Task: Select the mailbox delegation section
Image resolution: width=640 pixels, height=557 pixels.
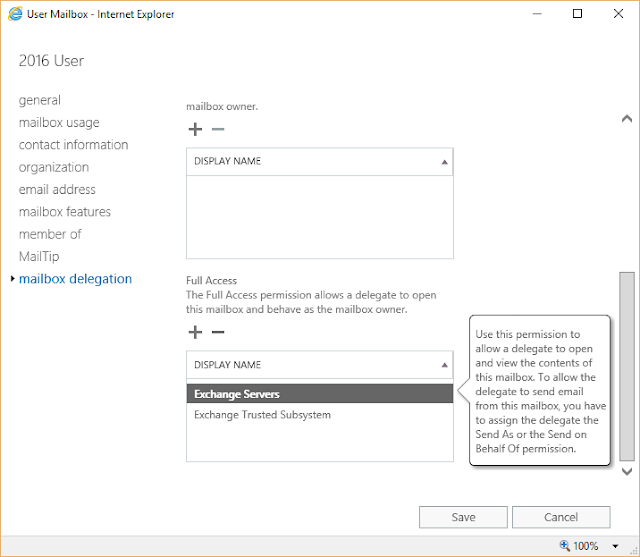Action: tap(76, 279)
